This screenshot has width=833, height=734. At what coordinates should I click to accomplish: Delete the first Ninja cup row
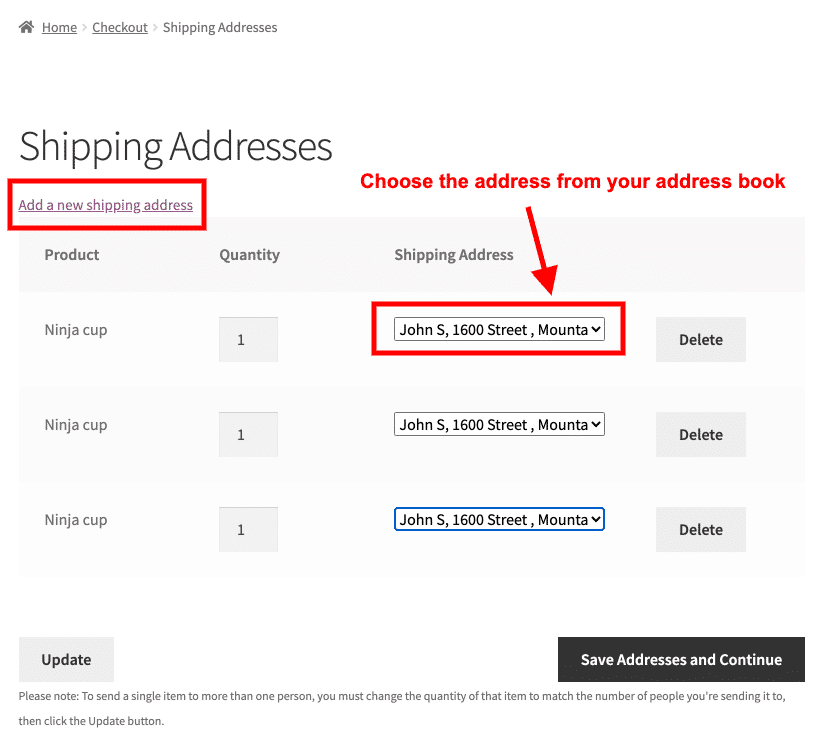pos(700,340)
